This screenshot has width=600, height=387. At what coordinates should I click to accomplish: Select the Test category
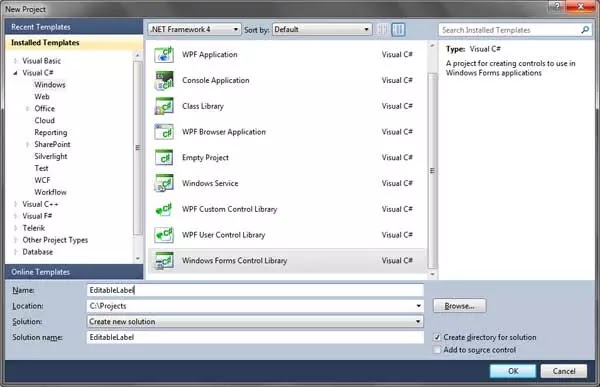(41, 168)
